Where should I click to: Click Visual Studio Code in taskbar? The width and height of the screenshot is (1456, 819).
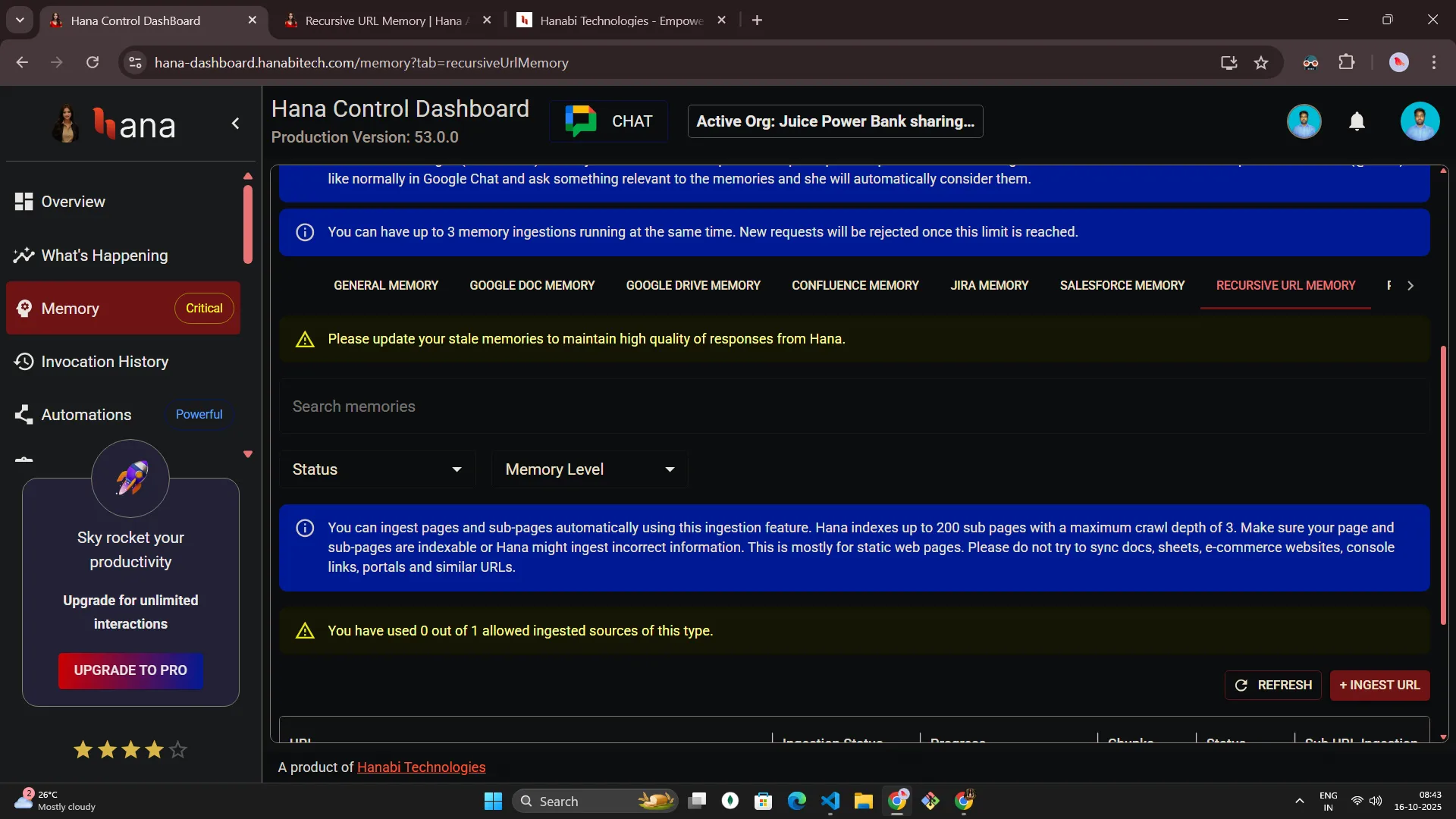pos(830,801)
